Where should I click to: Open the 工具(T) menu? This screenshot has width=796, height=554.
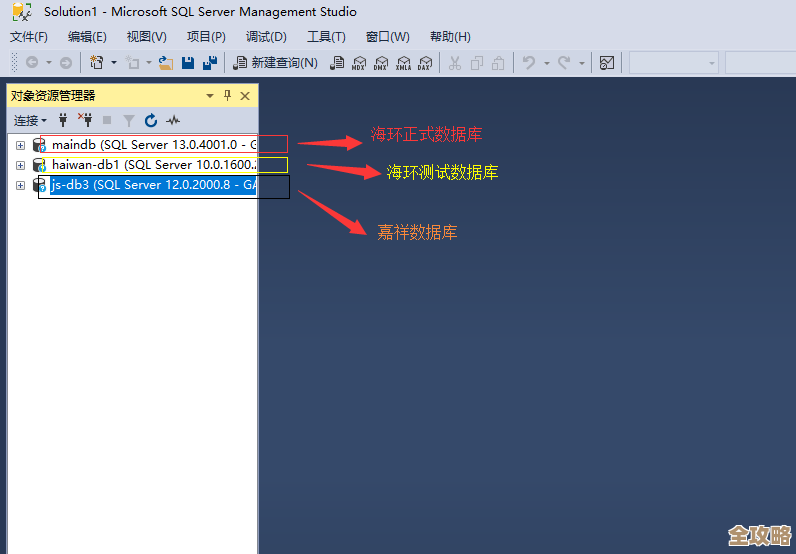coord(326,37)
